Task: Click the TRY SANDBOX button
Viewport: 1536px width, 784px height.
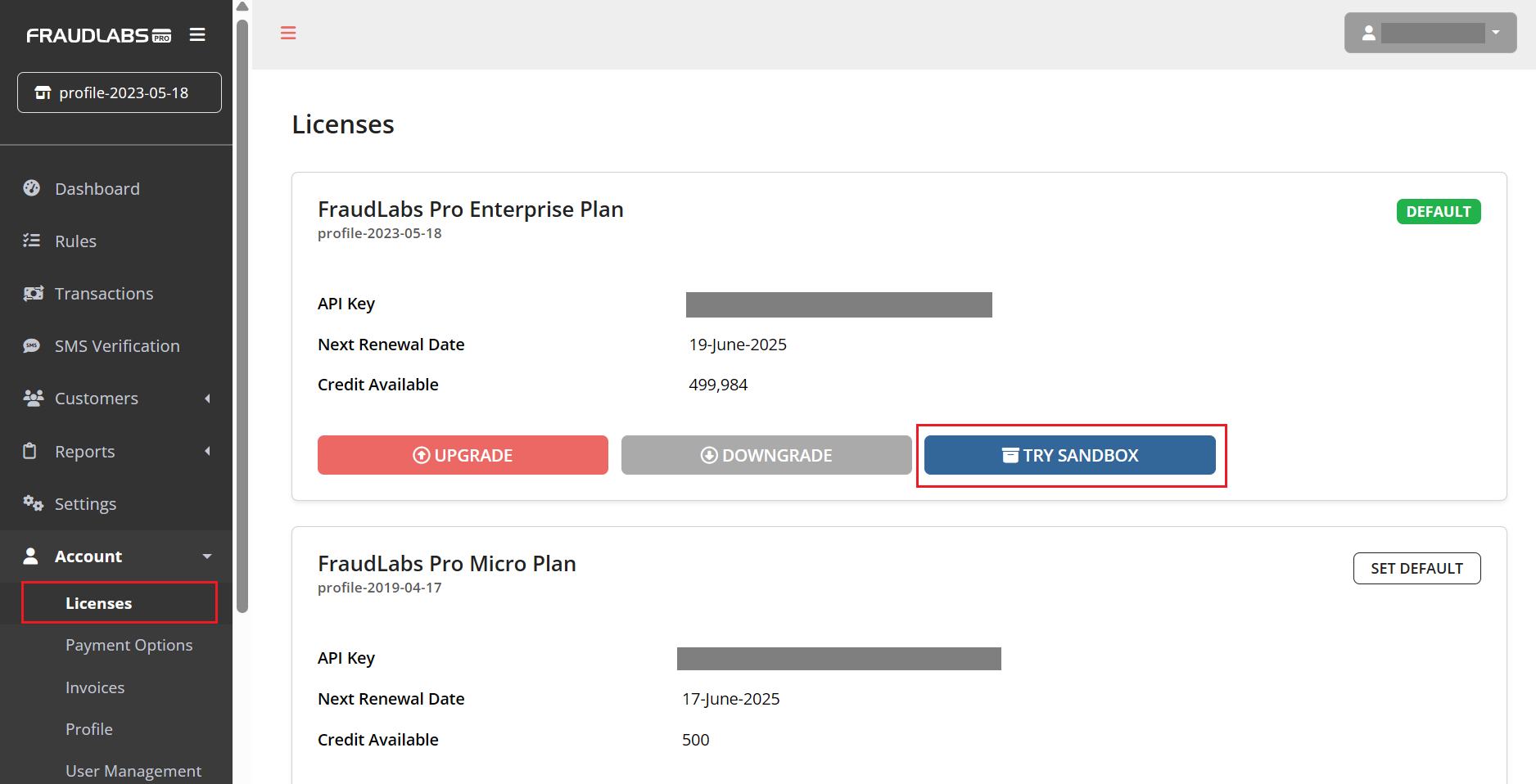Action: click(x=1070, y=455)
